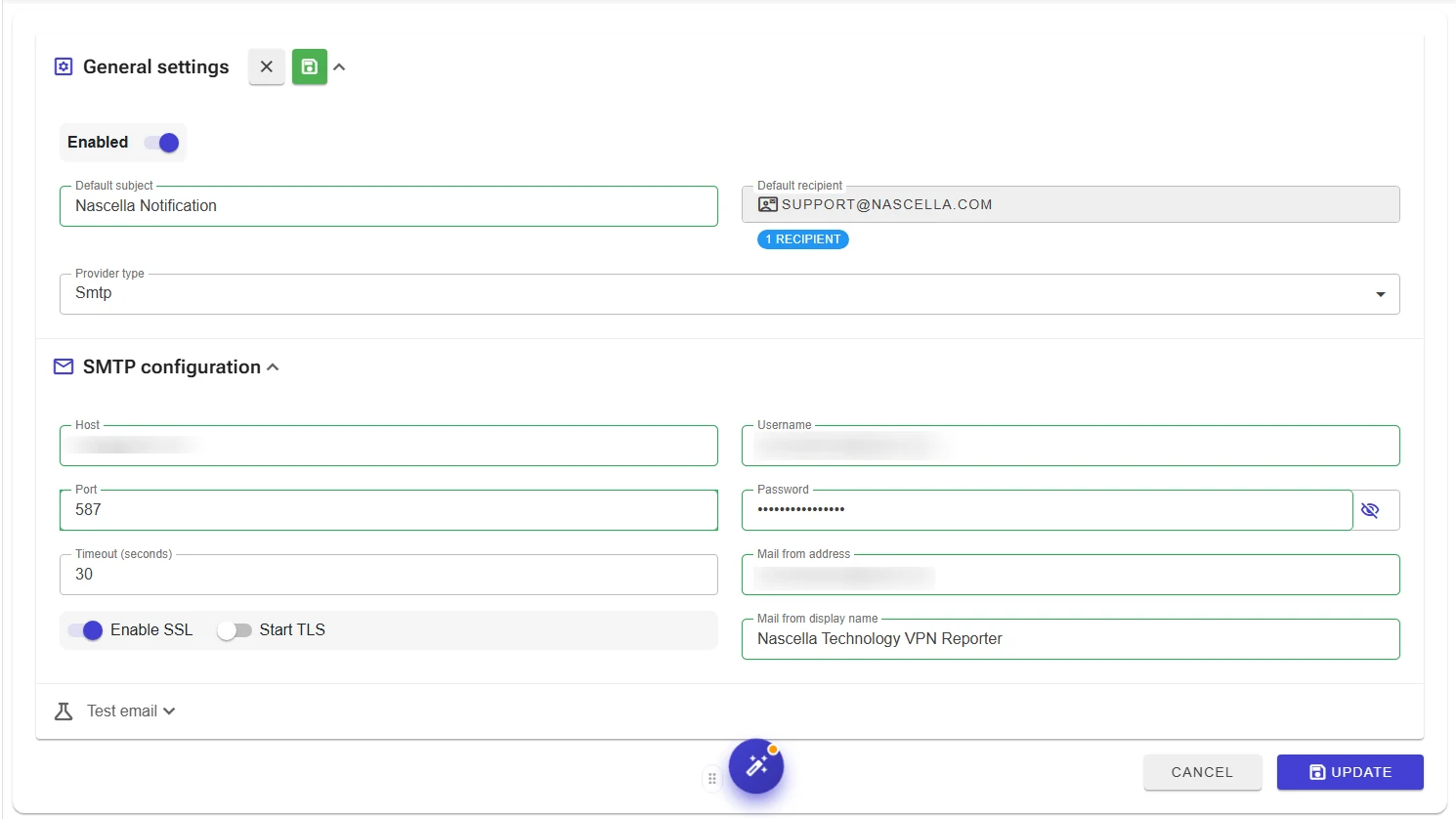
Task: Edit the Port field showing 587
Action: click(x=389, y=510)
